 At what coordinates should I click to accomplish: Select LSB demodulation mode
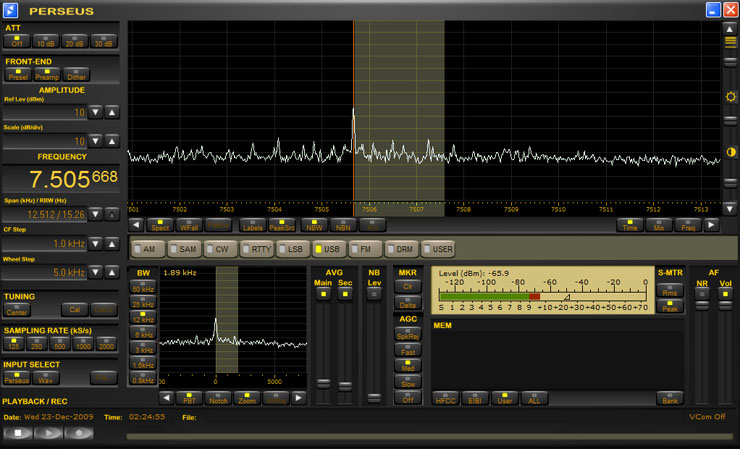point(294,249)
